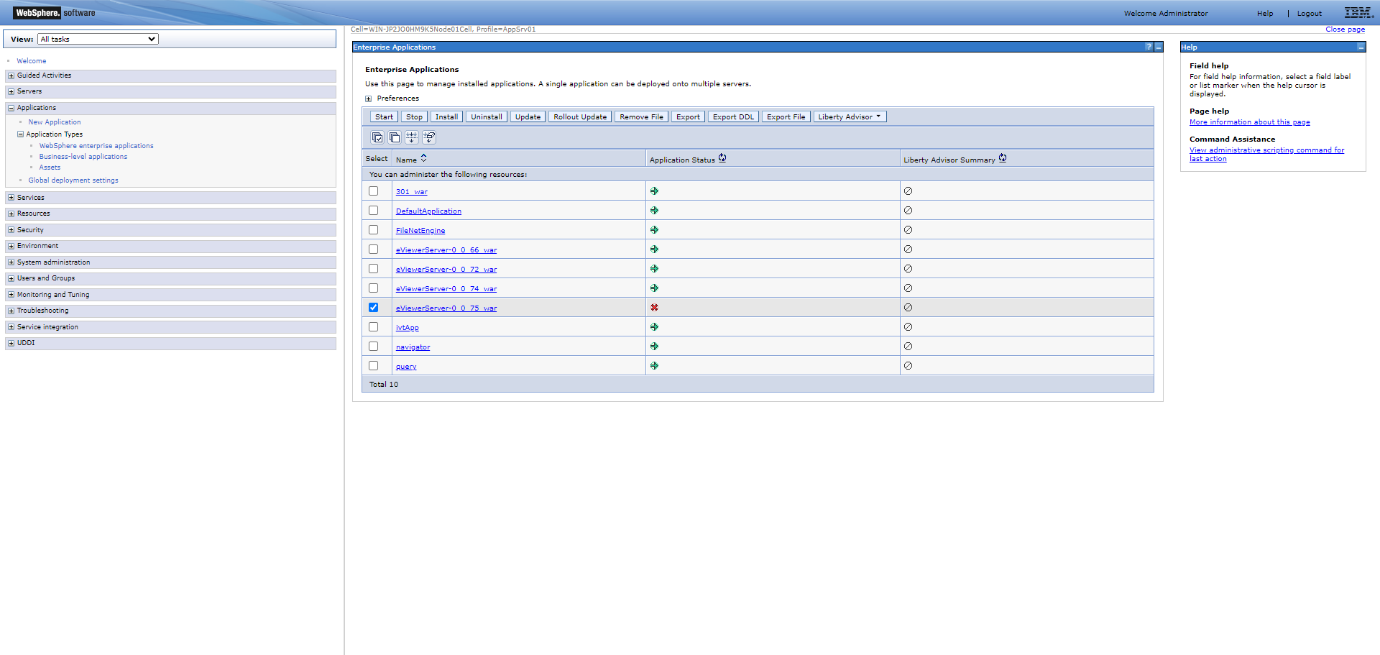
Task: Open Help from the banner menu
Action: pyautogui.click(x=1265, y=12)
